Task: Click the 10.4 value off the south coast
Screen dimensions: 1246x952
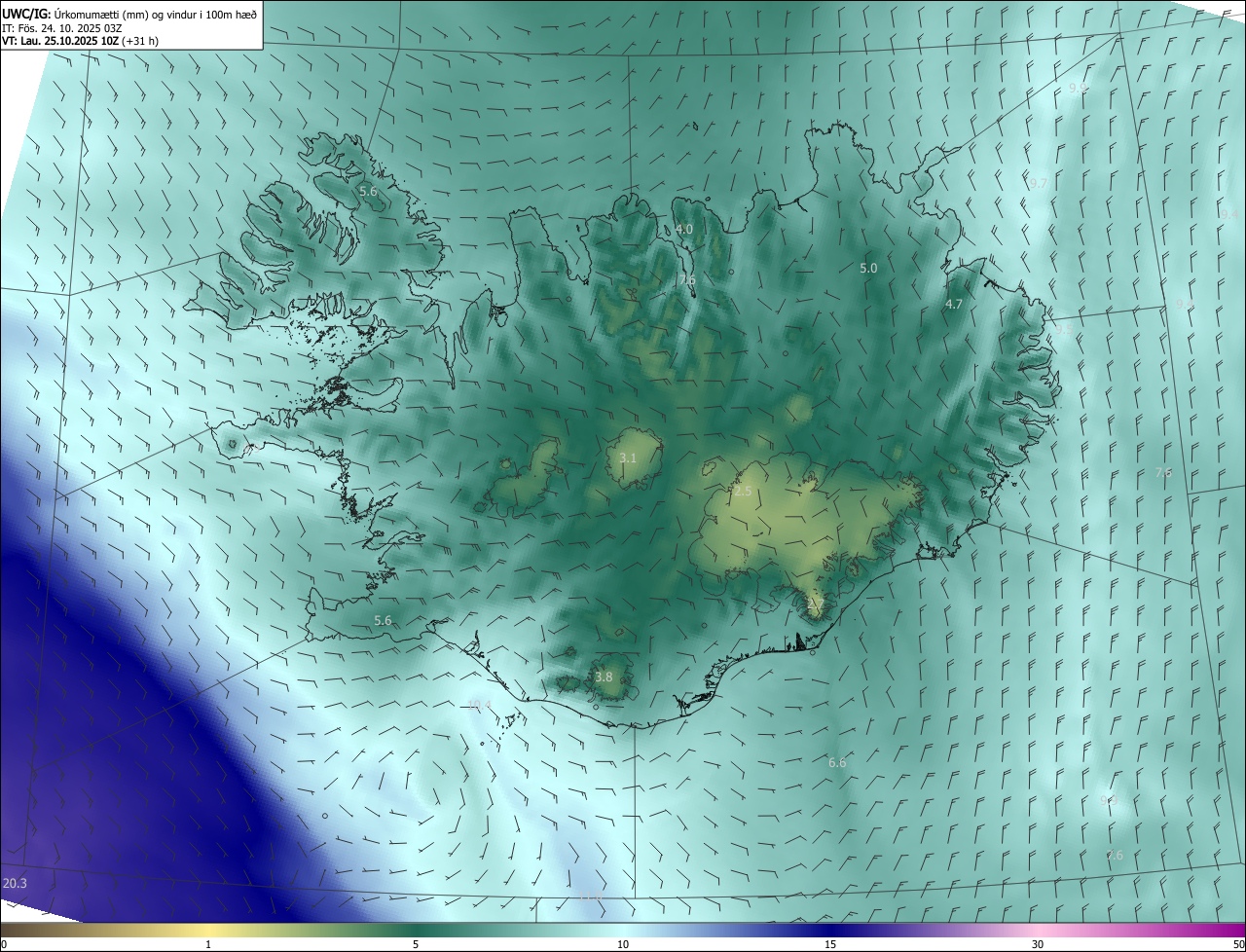Action: (480, 705)
